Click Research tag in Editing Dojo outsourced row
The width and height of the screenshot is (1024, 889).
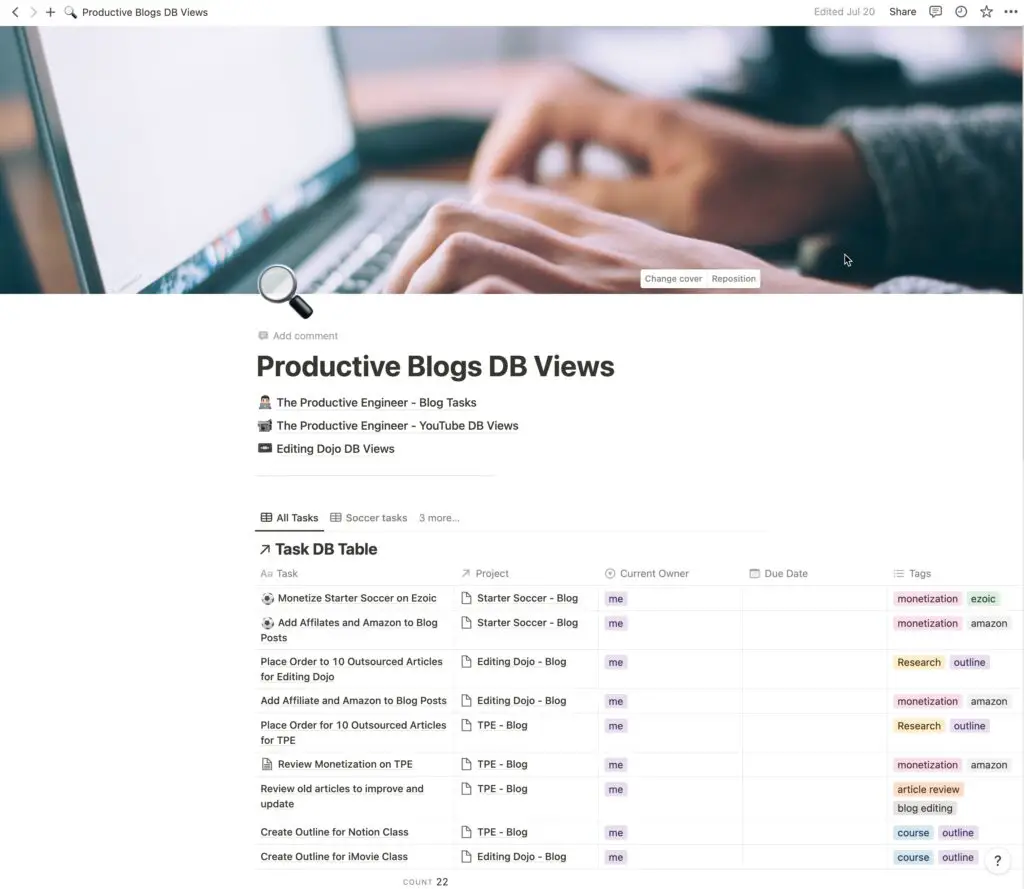[919, 663]
